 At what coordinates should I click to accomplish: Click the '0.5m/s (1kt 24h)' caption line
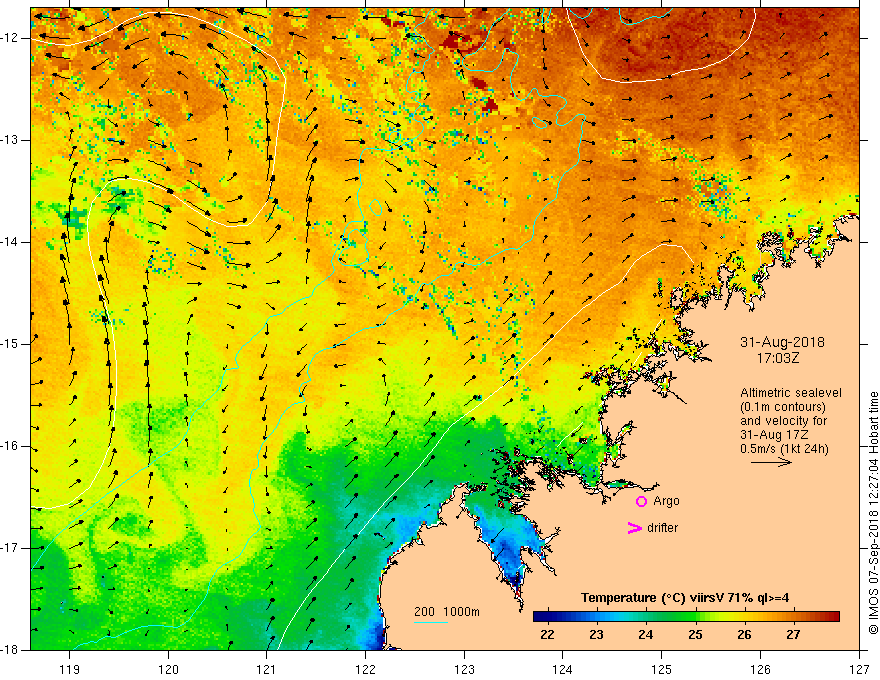[784, 449]
